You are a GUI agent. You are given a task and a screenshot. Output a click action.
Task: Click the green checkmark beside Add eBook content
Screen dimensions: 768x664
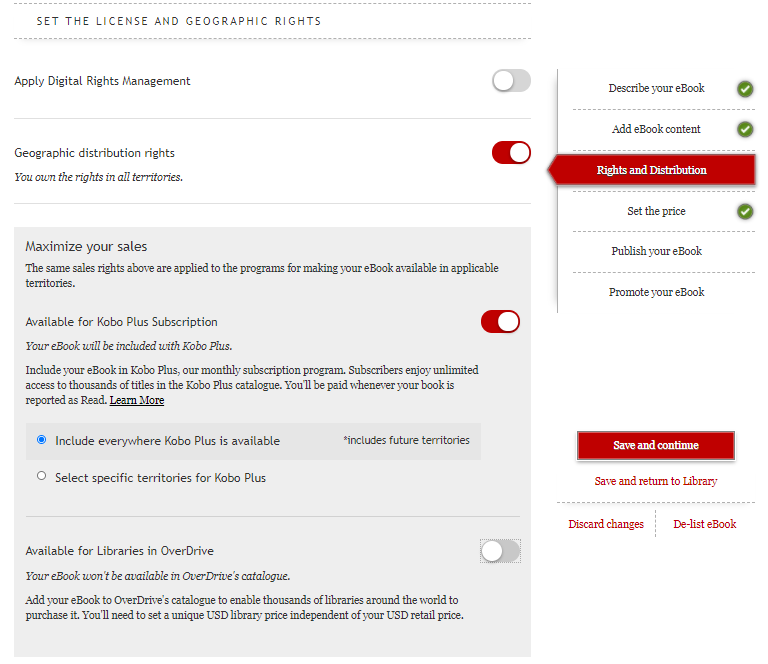745,129
